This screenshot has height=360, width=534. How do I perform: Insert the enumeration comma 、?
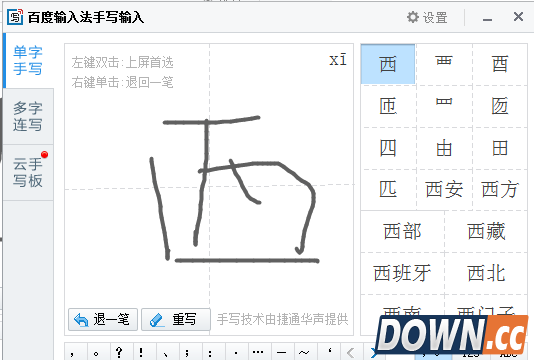[167, 352]
